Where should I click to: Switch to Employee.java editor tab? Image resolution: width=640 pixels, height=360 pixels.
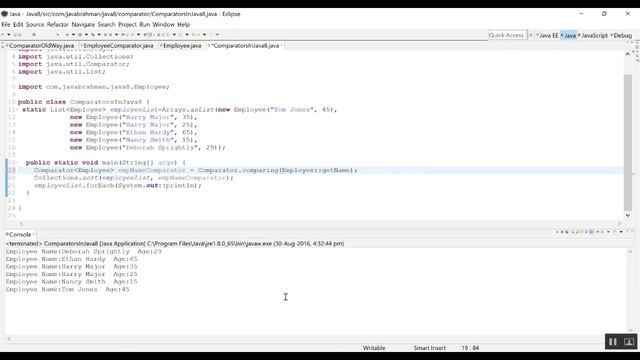point(182,46)
